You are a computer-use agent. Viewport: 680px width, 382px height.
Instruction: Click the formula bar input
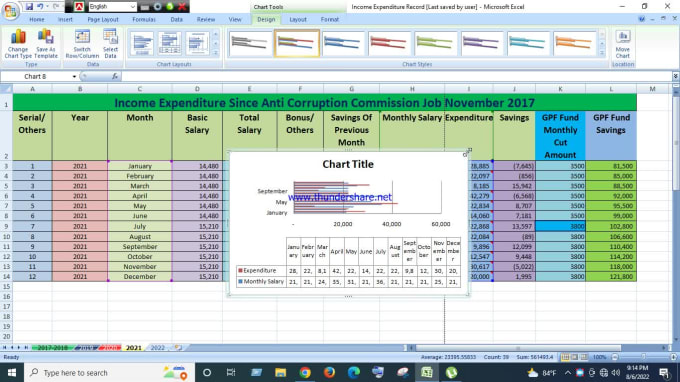[396, 76]
